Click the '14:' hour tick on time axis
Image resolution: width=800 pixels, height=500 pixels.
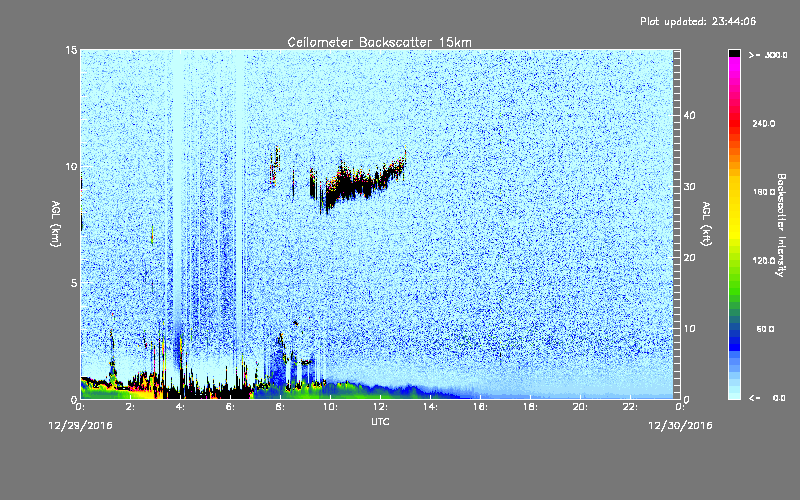(x=430, y=407)
